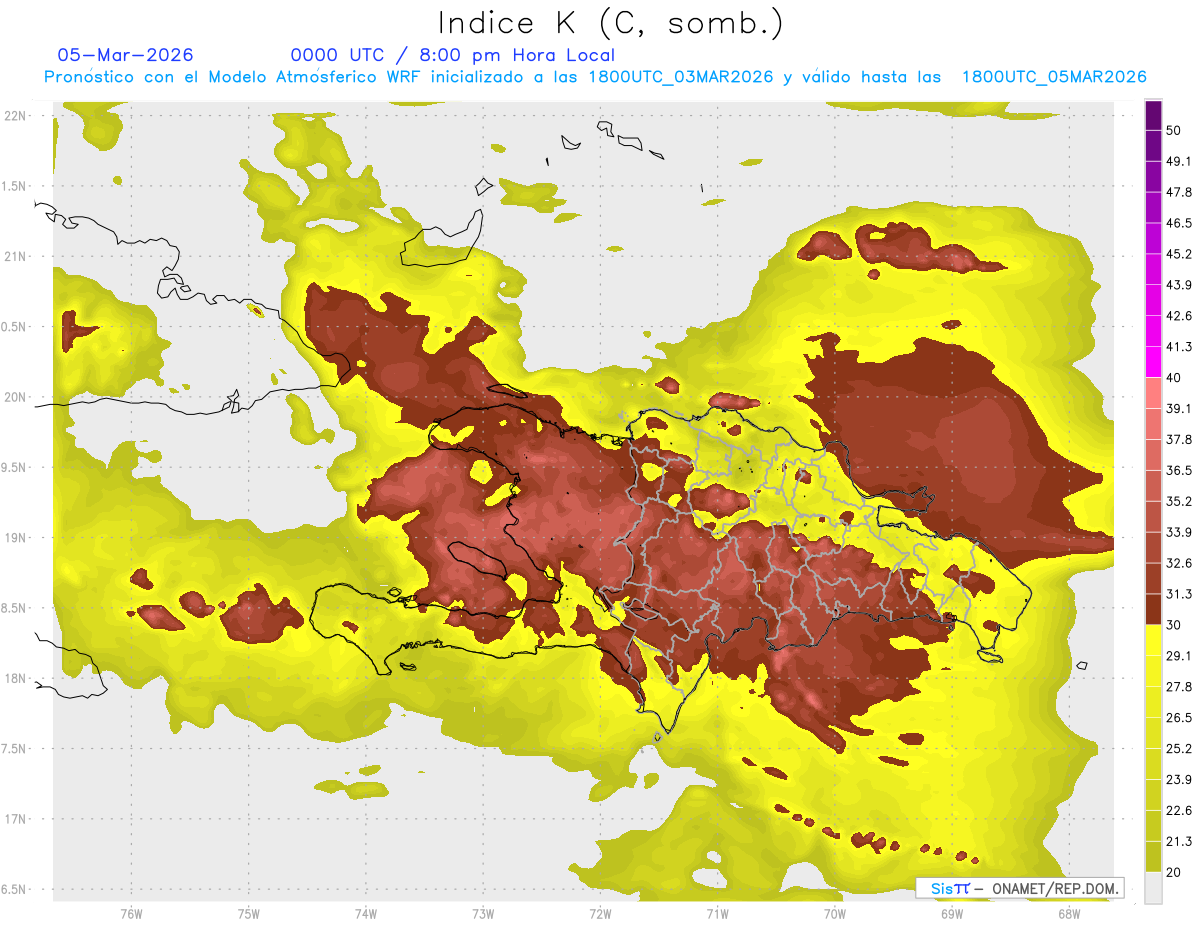The height and width of the screenshot is (927, 1200).
Task: Click the "70W" longitude label
Action: [x=834, y=914]
